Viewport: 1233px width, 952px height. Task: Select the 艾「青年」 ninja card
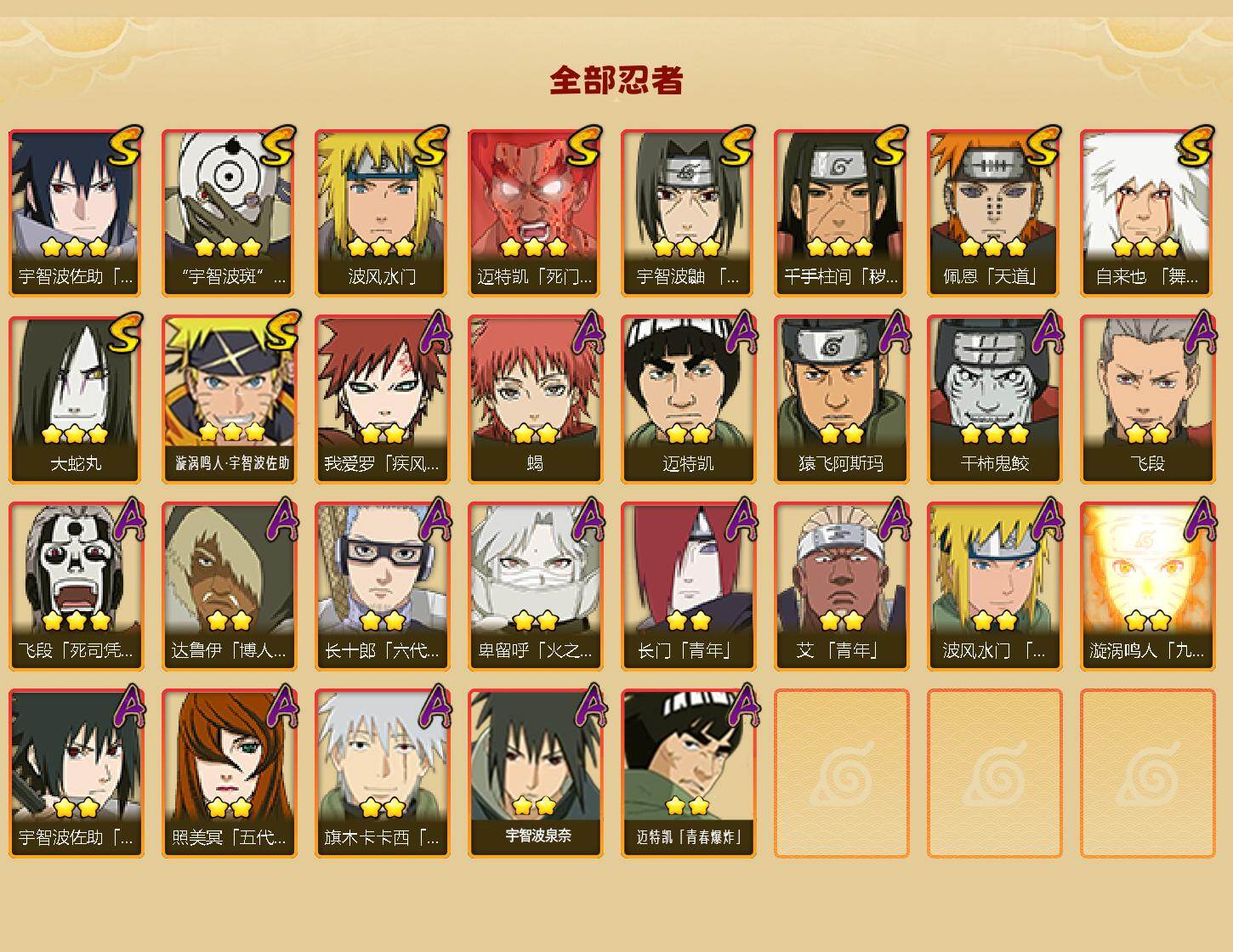coord(841,586)
